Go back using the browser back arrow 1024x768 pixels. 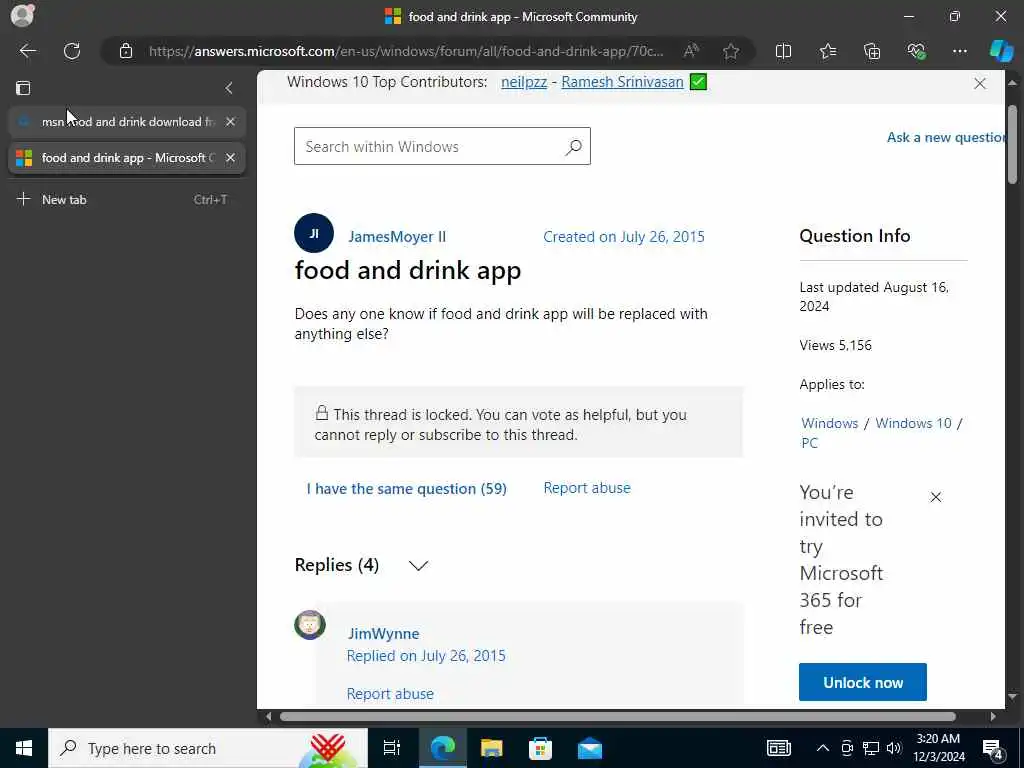click(27, 51)
